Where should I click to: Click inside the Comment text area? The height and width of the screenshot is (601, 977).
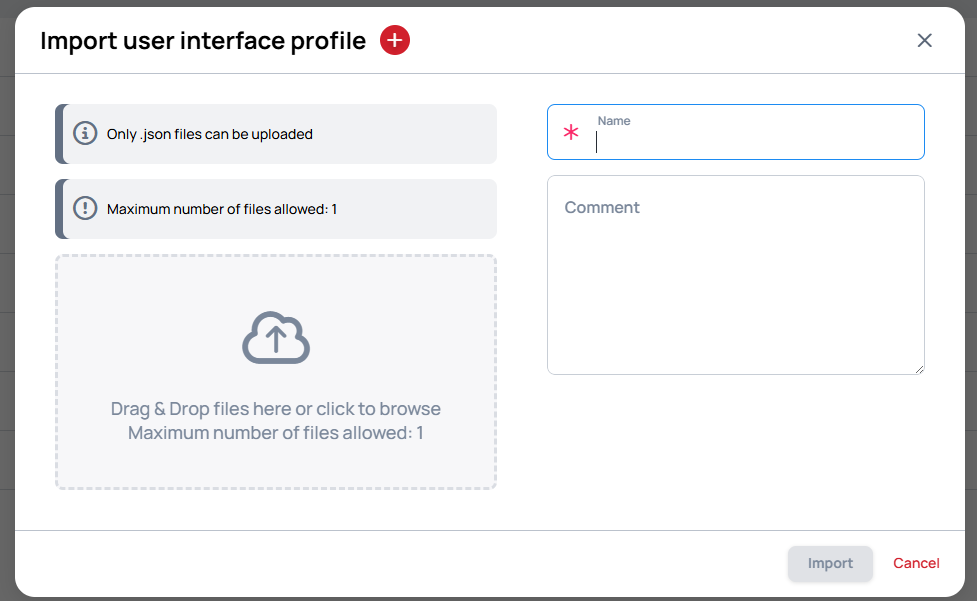point(735,275)
